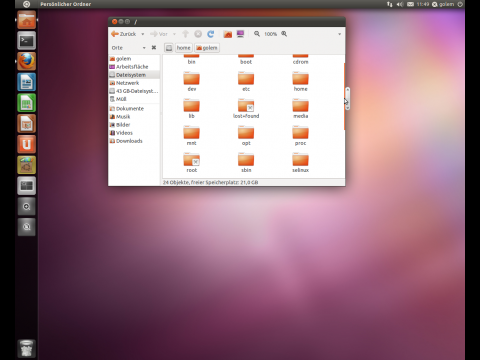Select the boot folder
Viewport: 480px width, 360px height.
(x=246, y=60)
